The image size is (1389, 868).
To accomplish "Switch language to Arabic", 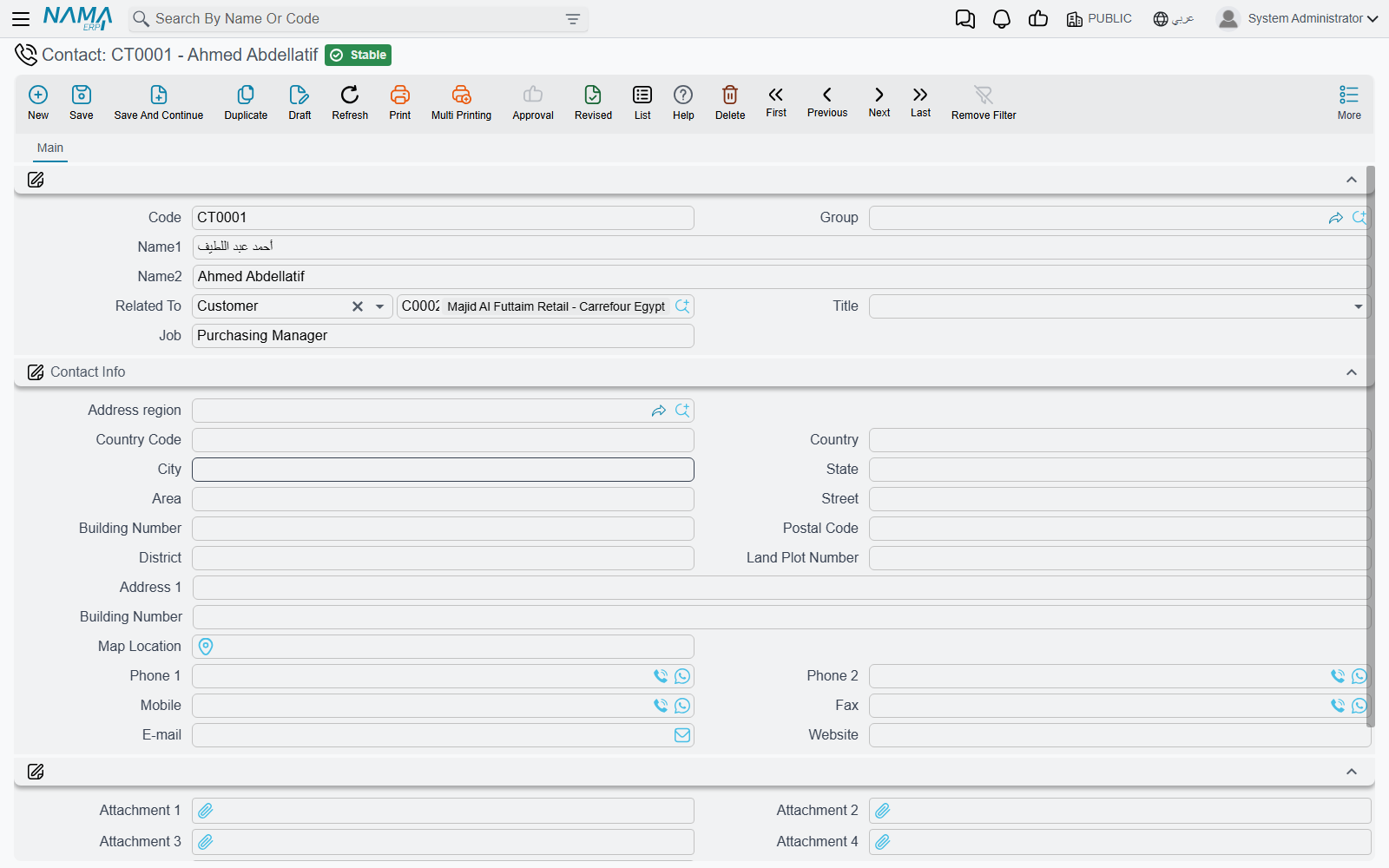I will (x=1174, y=19).
